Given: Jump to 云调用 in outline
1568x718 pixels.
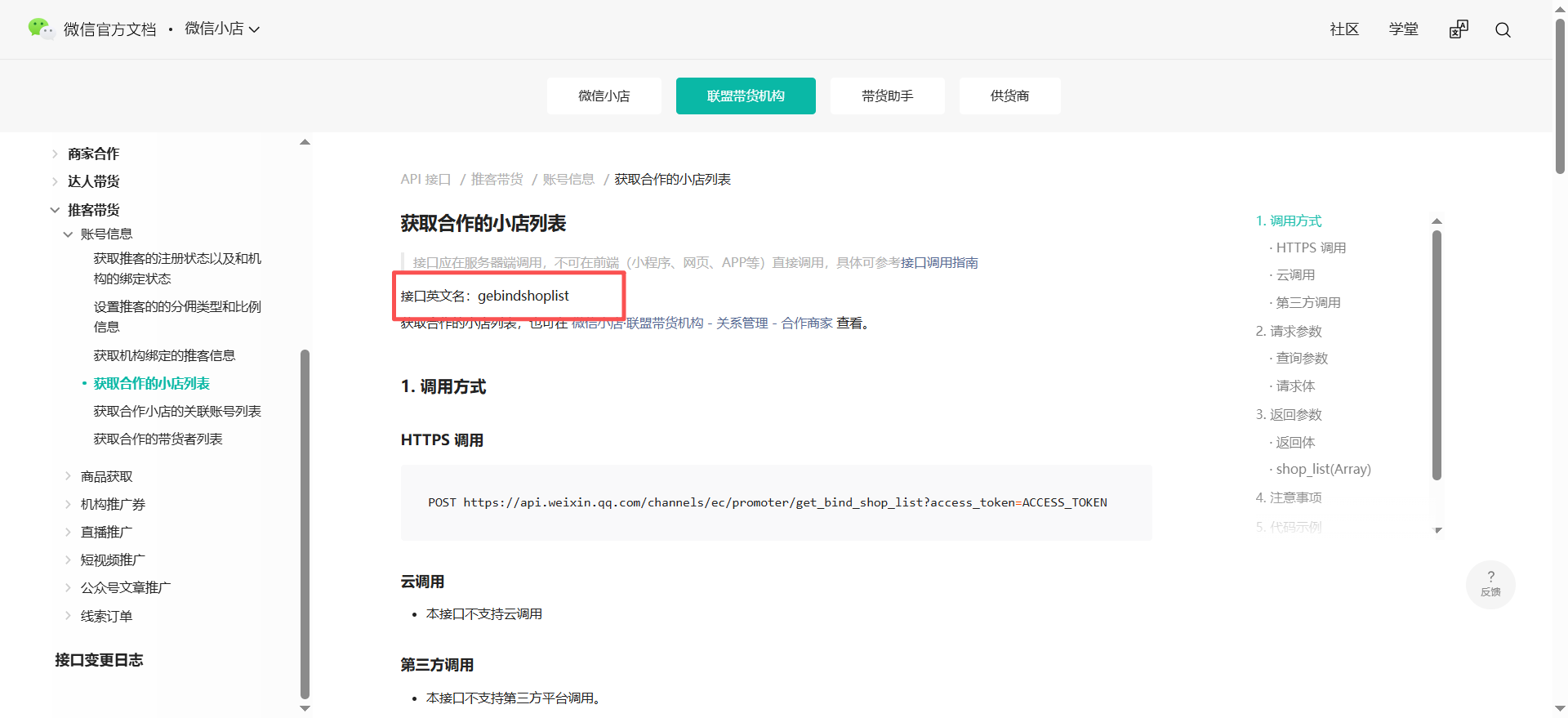Looking at the screenshot, I should 1295,274.
